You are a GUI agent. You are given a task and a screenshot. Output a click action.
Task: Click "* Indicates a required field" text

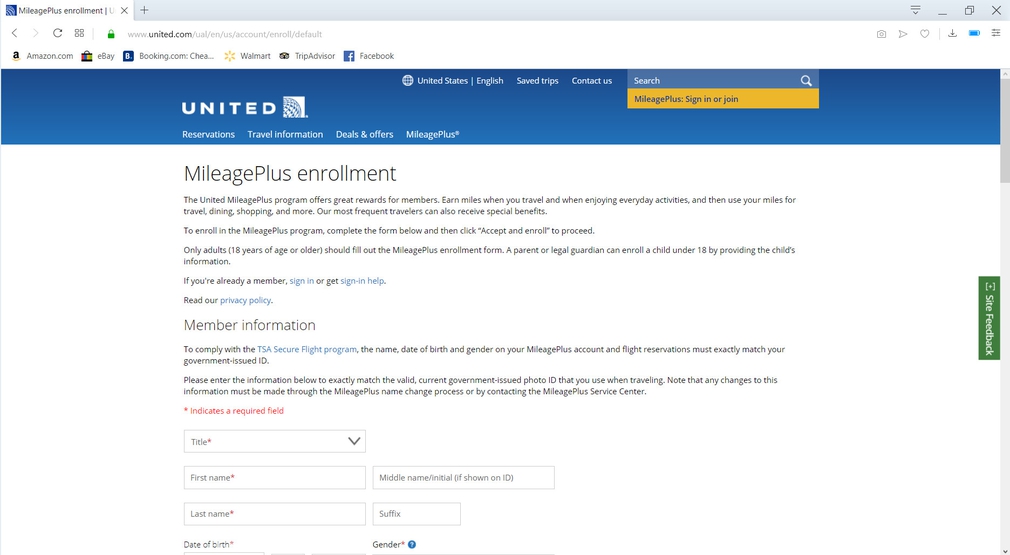pos(233,411)
